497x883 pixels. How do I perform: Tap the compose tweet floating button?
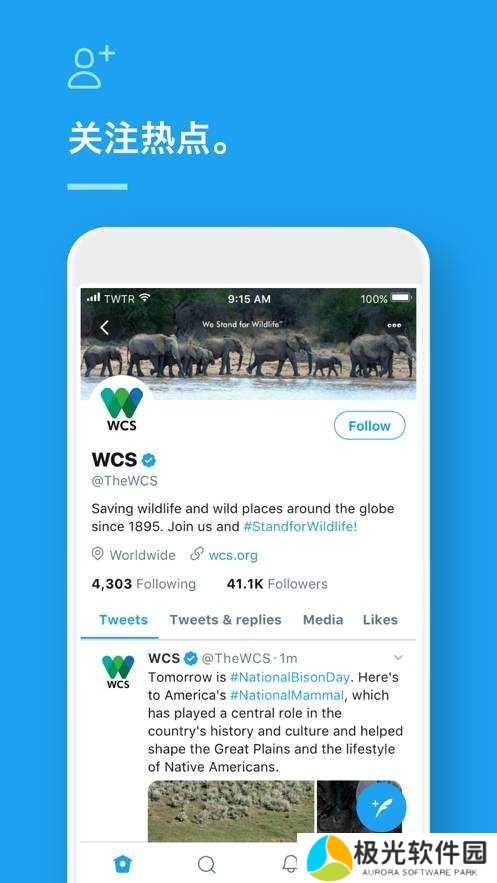(382, 806)
